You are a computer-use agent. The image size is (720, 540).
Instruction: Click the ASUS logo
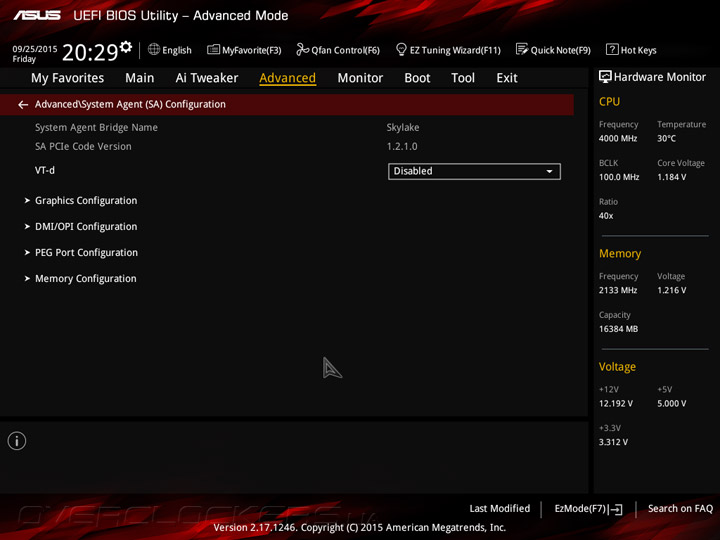(37, 15)
